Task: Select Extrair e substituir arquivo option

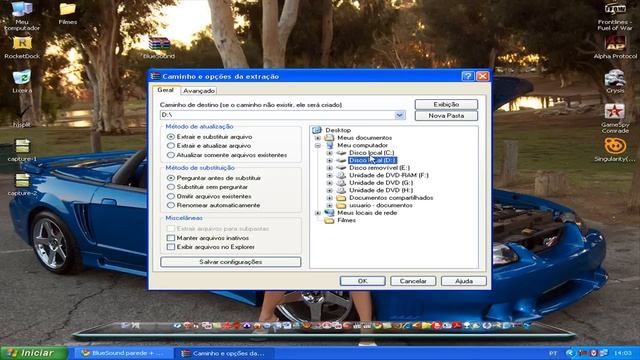Action: click(171, 137)
